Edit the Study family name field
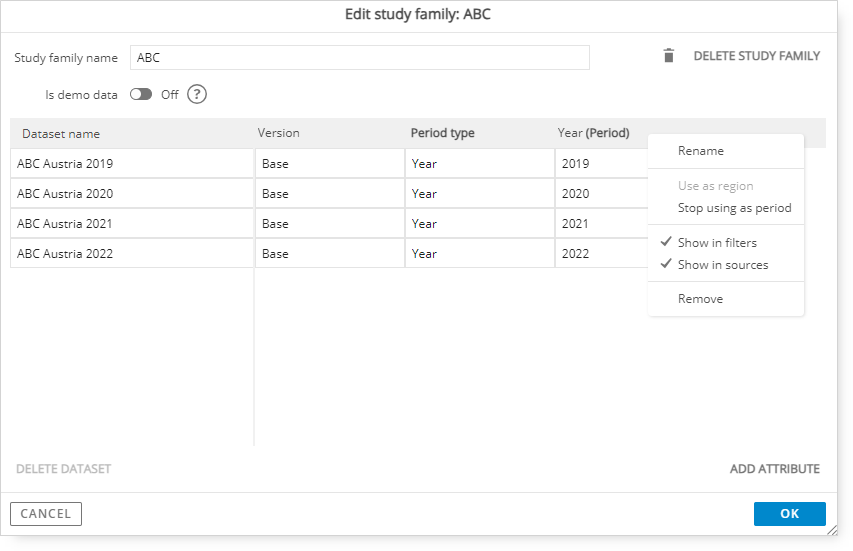 360,58
